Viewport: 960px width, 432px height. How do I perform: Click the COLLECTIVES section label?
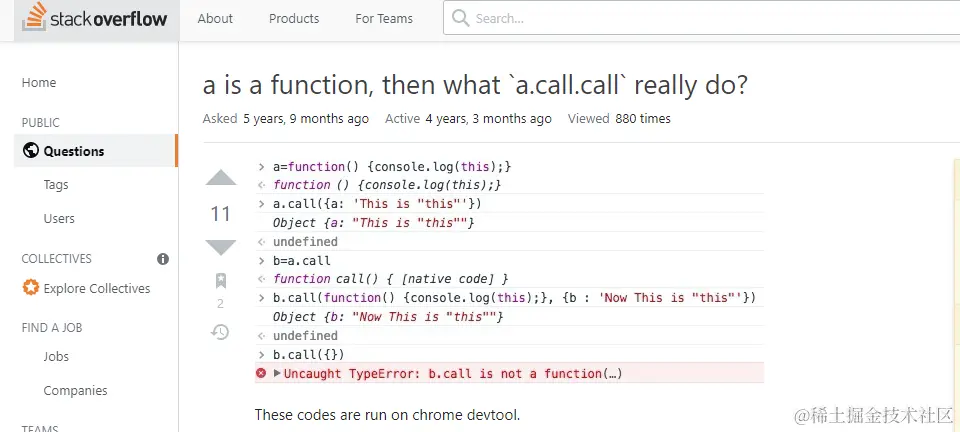pyautogui.click(x=56, y=259)
